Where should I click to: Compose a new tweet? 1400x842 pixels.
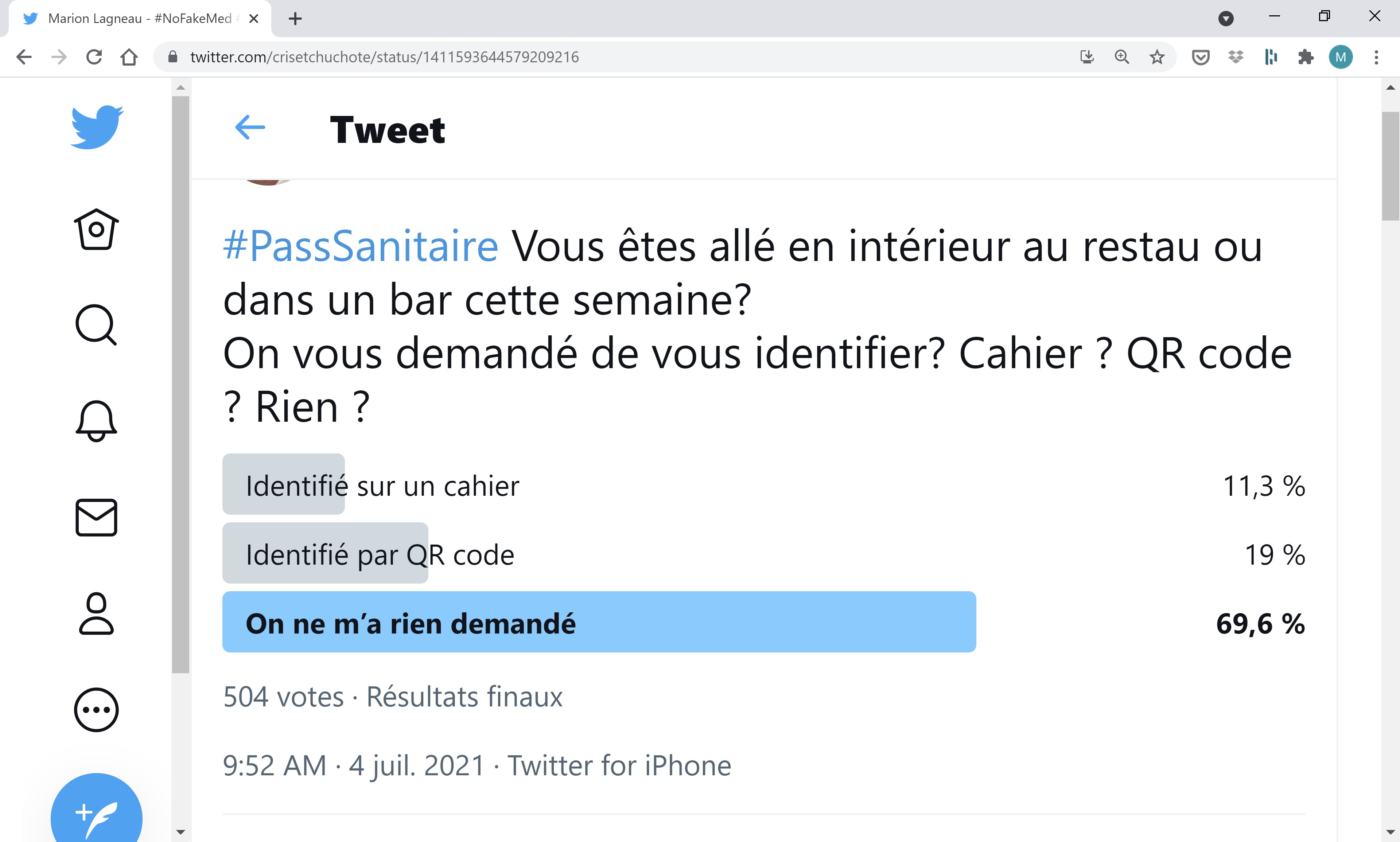(x=97, y=811)
